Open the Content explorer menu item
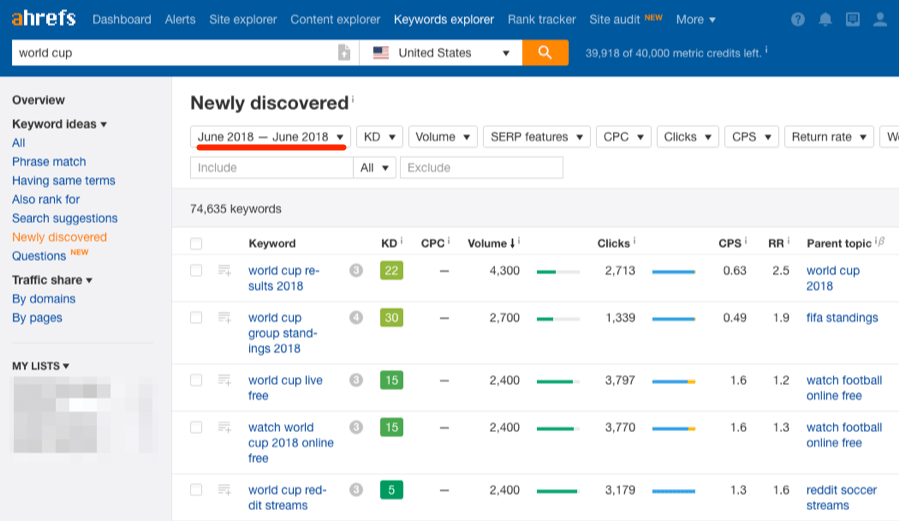 (335, 20)
